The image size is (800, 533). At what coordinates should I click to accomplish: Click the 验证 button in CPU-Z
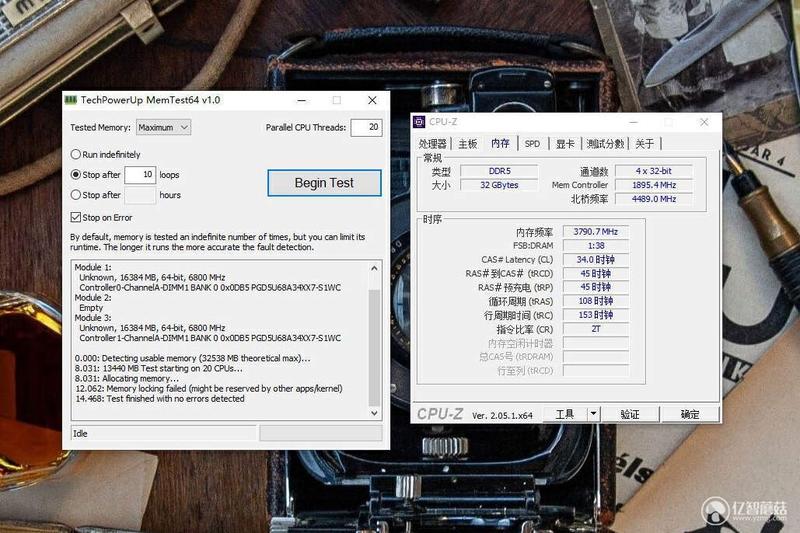pos(630,414)
